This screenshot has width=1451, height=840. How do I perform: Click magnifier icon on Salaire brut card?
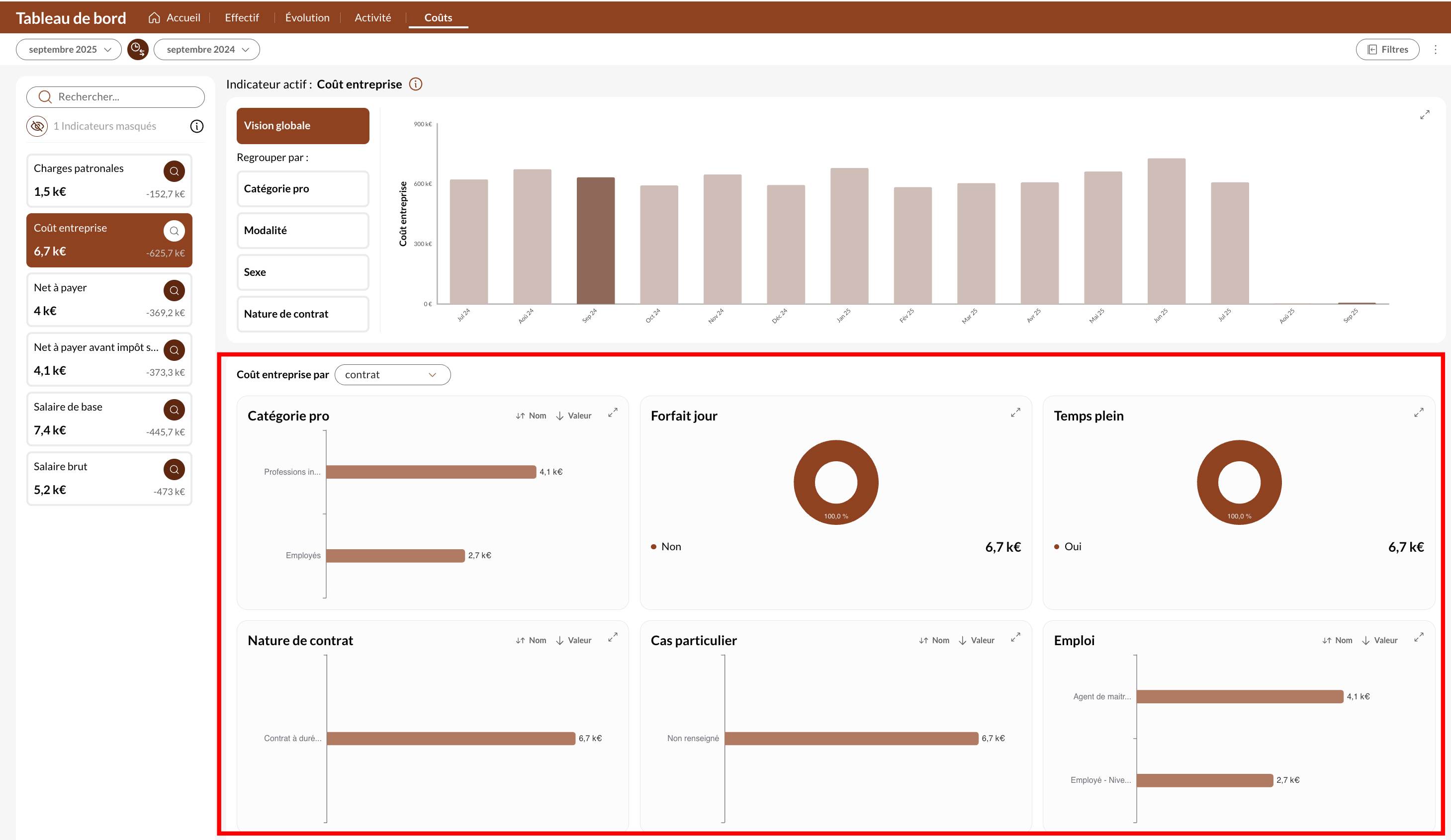pos(174,469)
